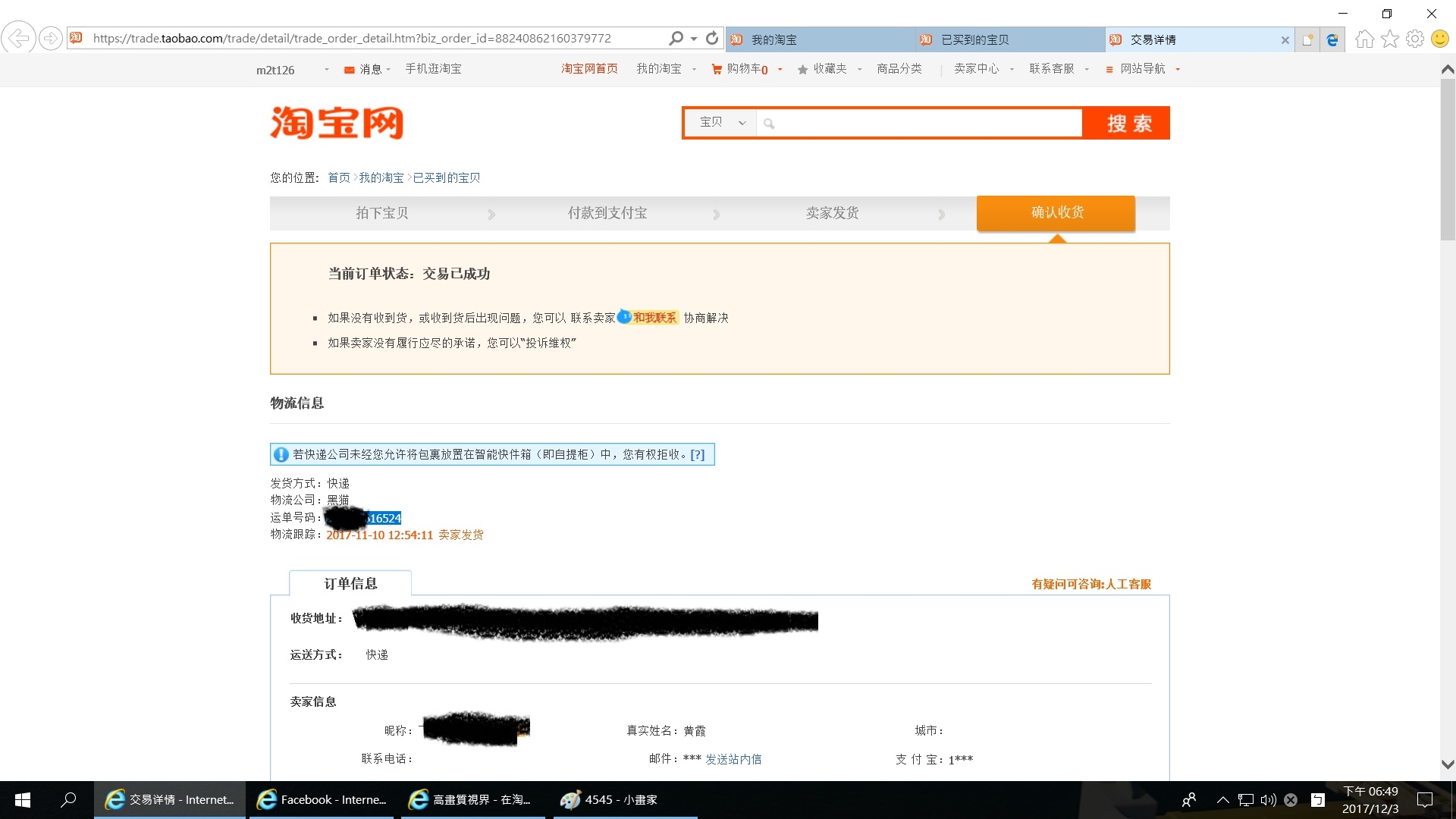
Task: Open browser Tools gear icon
Action: pos(1414,39)
